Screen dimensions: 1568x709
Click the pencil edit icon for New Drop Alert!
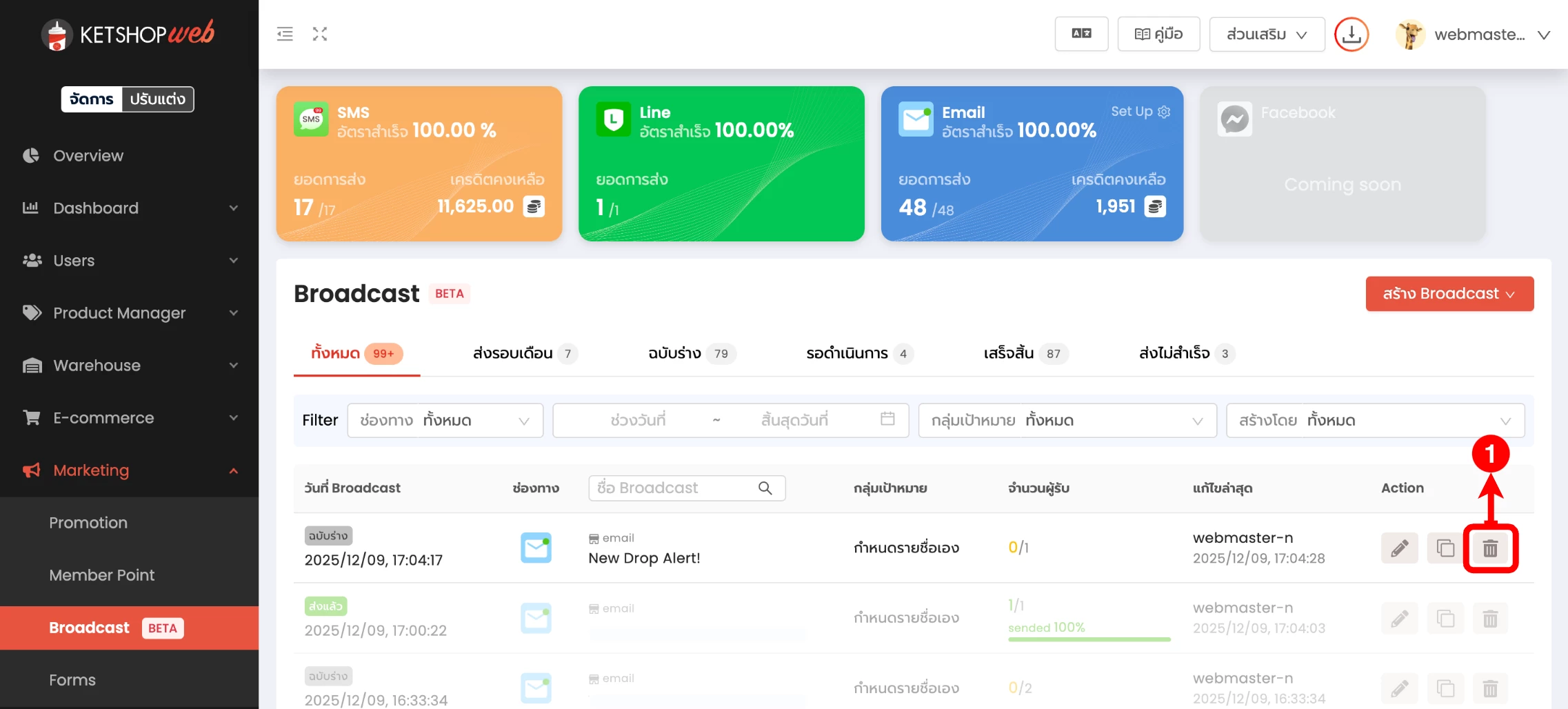1399,548
